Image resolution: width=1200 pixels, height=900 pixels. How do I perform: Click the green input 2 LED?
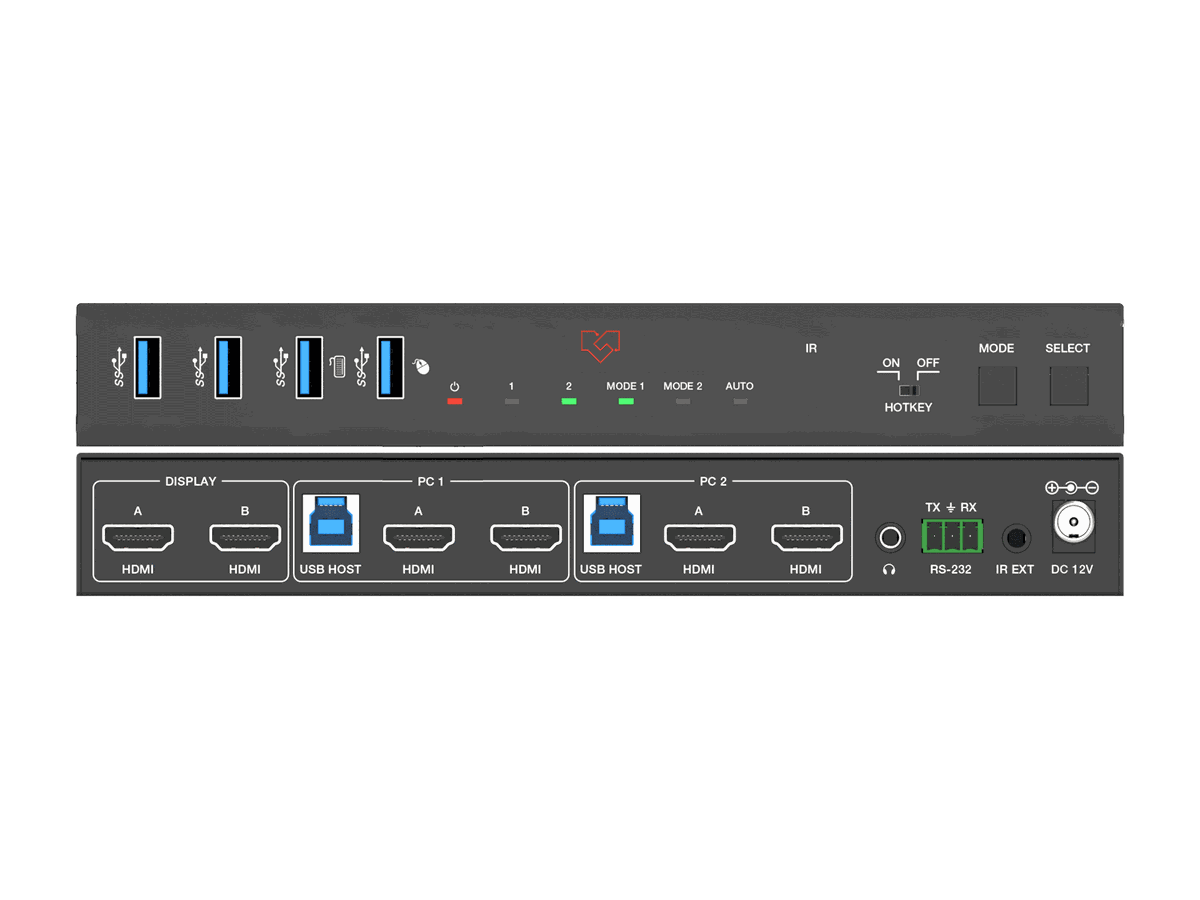pos(569,401)
